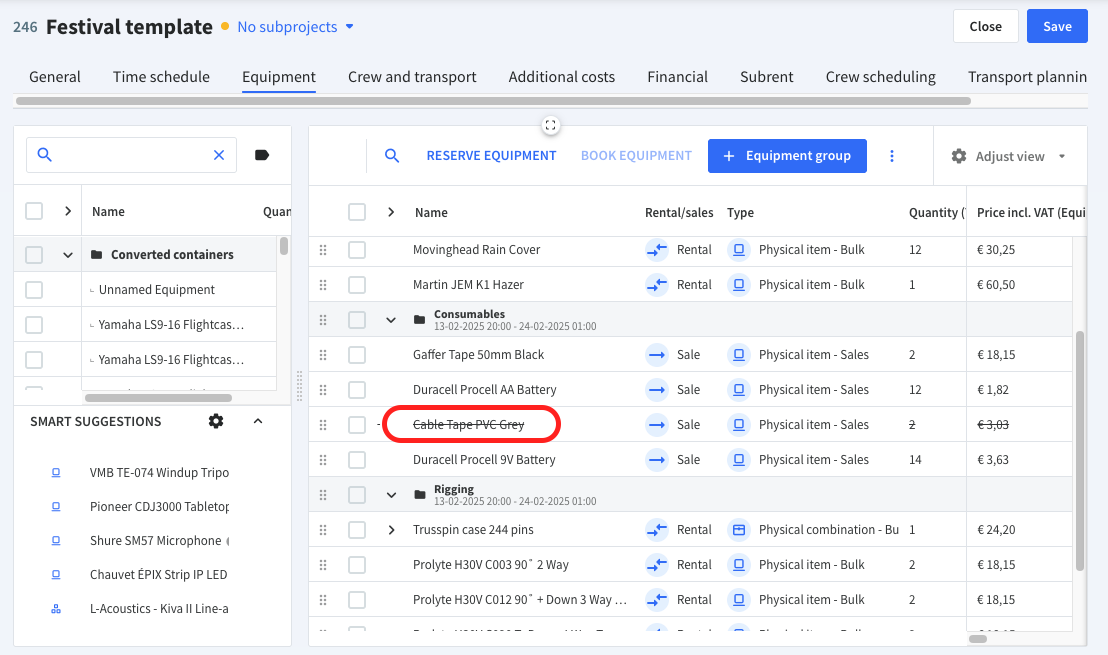The image size is (1108, 655).
Task: Open the Smart Suggestions settings gear
Action: (x=216, y=421)
